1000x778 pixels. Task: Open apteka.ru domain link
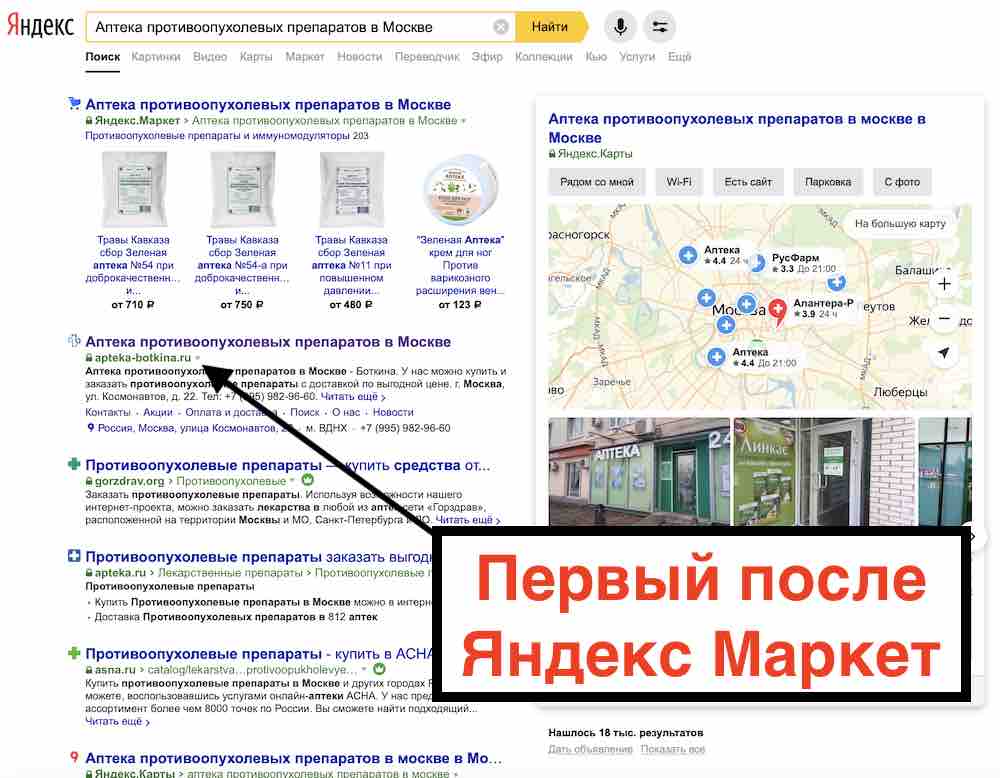[x=121, y=573]
